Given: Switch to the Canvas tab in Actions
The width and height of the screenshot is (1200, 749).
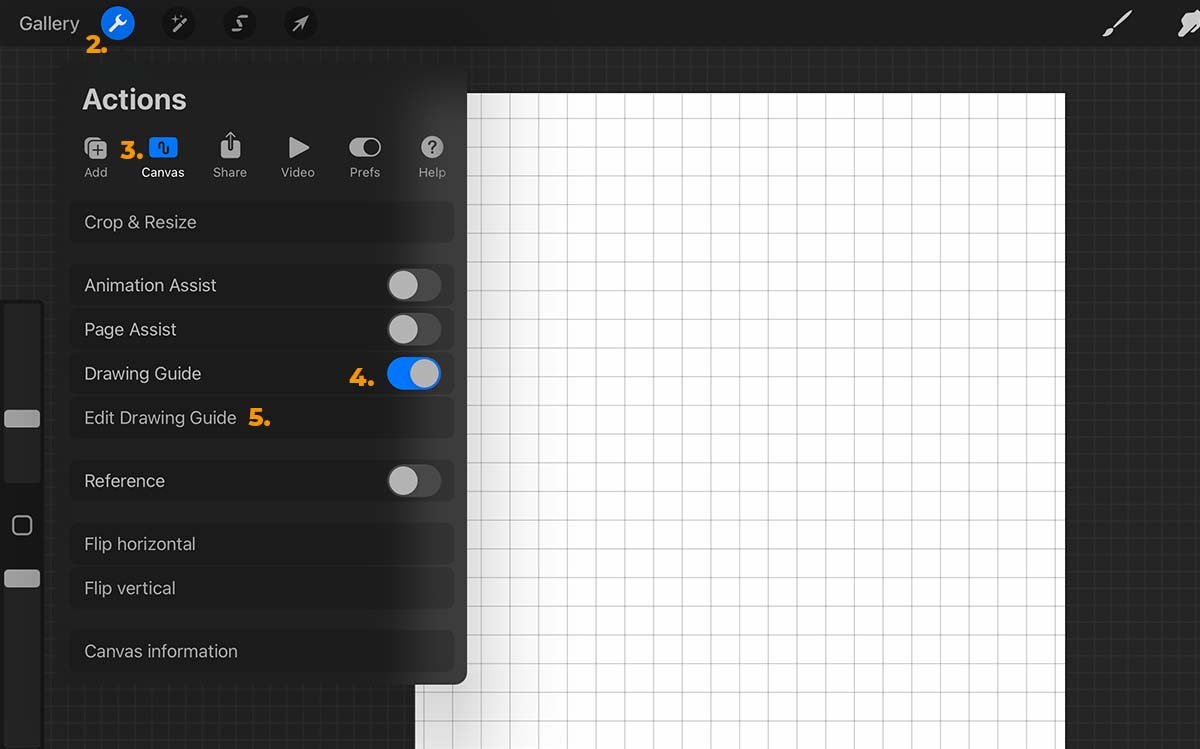Looking at the screenshot, I should pos(163,157).
